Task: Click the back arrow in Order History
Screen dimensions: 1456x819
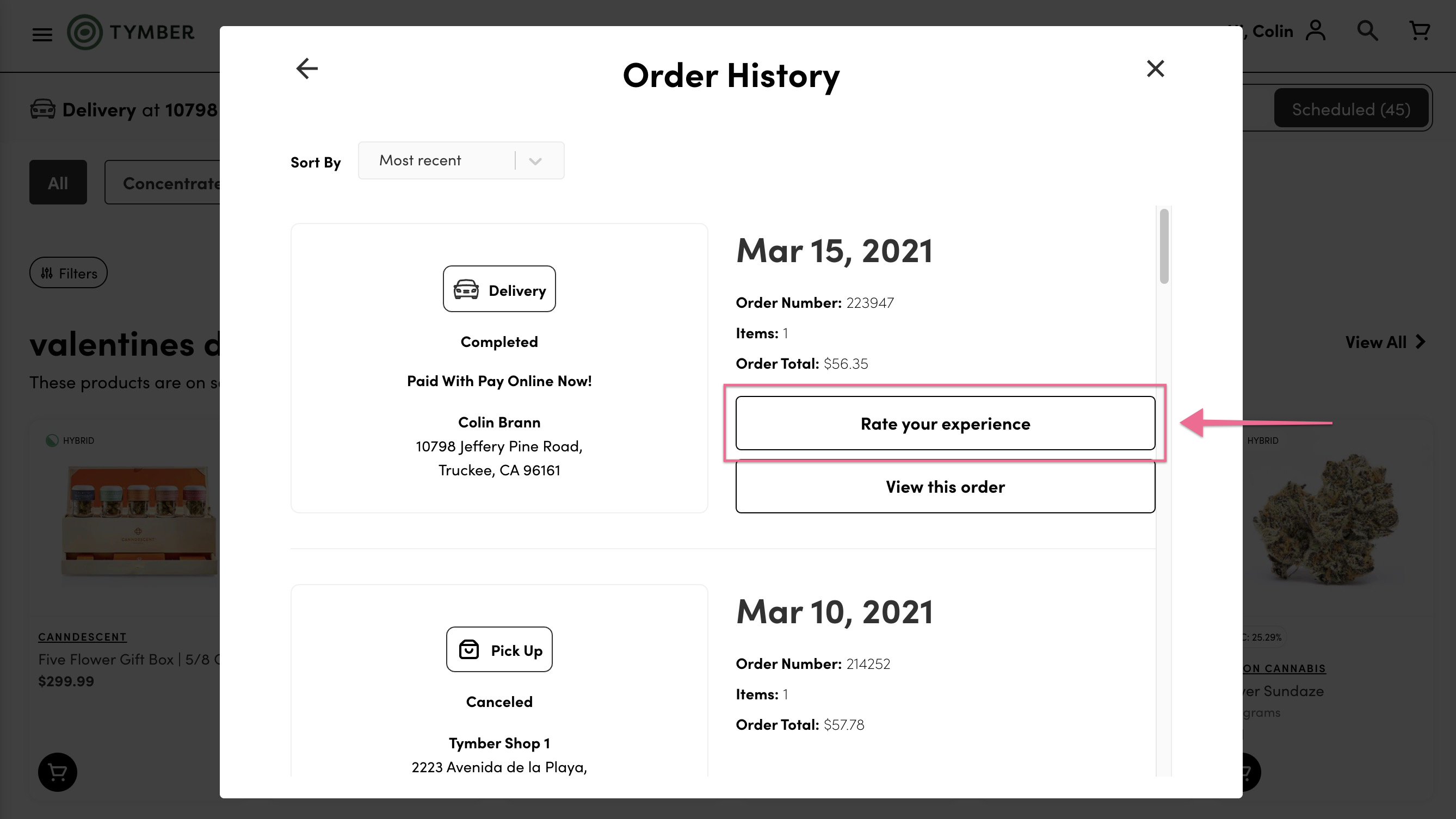Action: coord(307,69)
